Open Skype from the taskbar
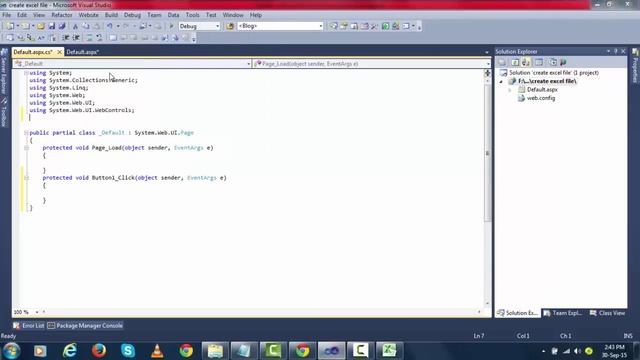640x360 pixels. [128, 351]
